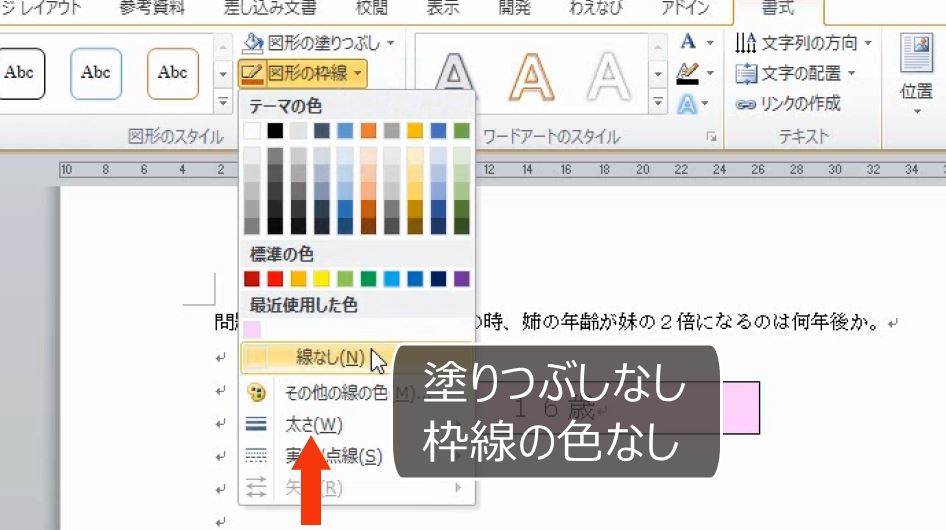The height and width of the screenshot is (530, 946).
Task: Pick the purple standard color swatch
Action: click(x=462, y=279)
